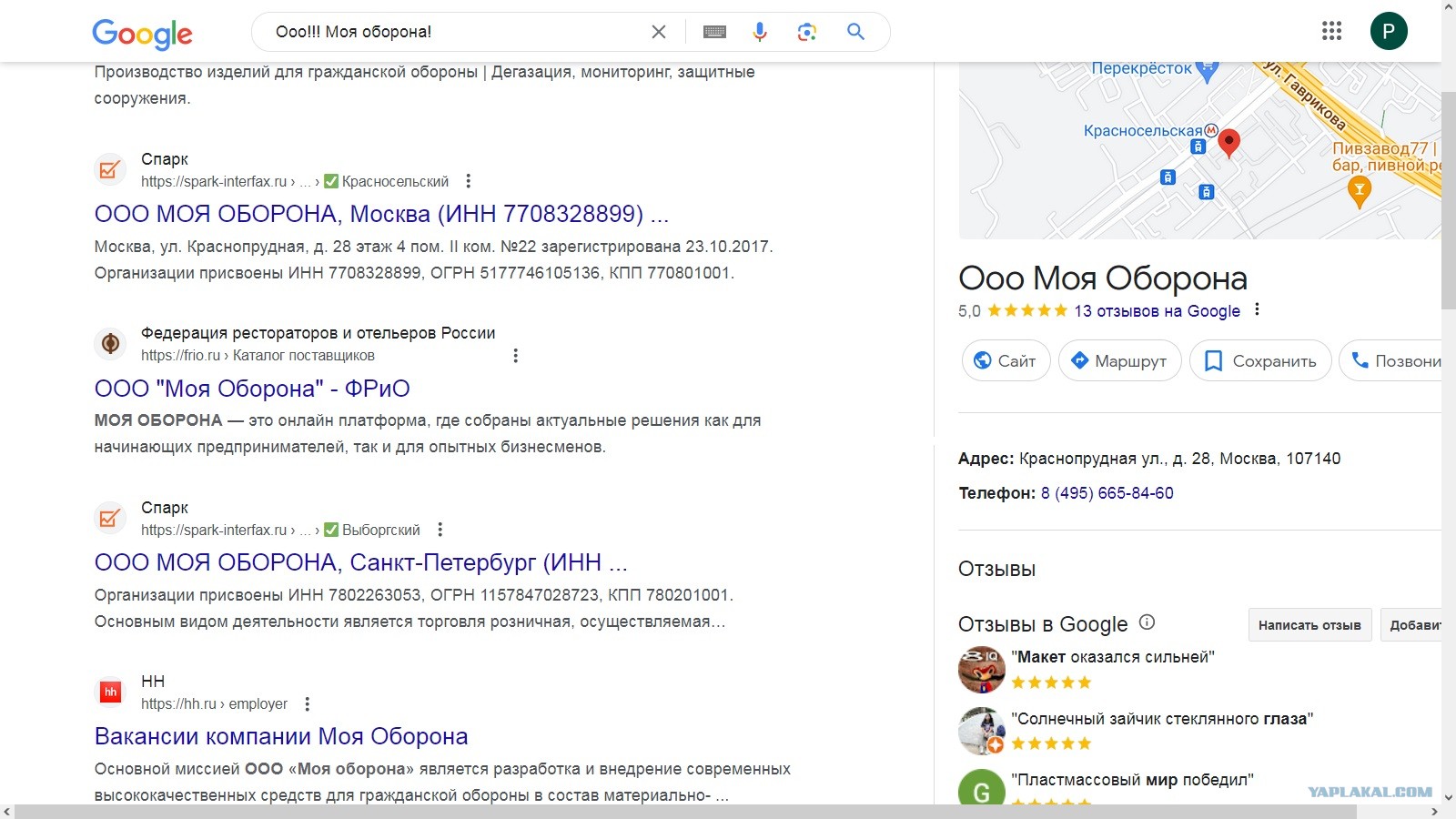Image resolution: width=1456 pixels, height=819 pixels.
Task: Click spark-interfax.ru breadcrumb with Красносельский
Action: (x=295, y=181)
